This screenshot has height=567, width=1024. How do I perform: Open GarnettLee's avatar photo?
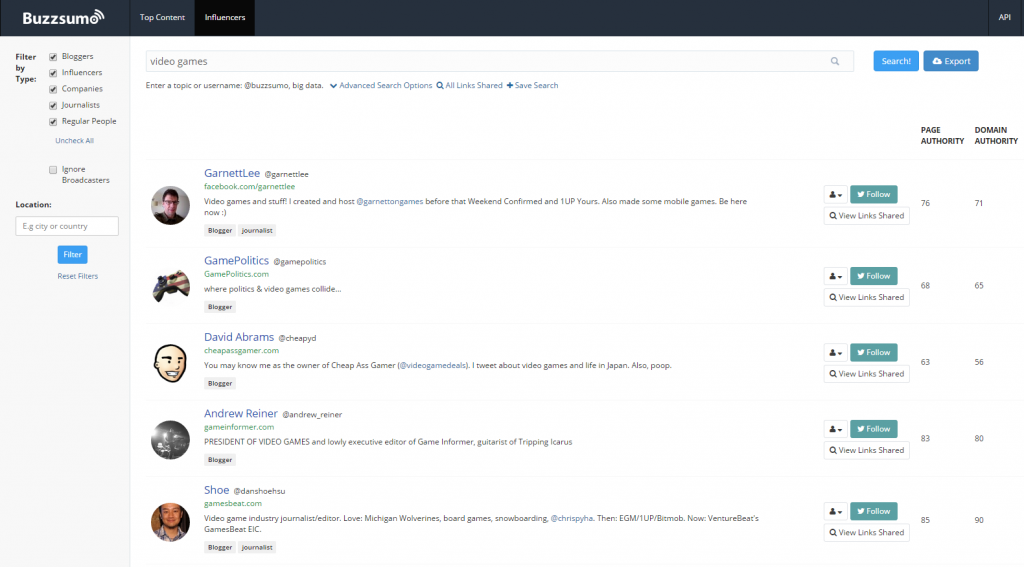(170, 205)
